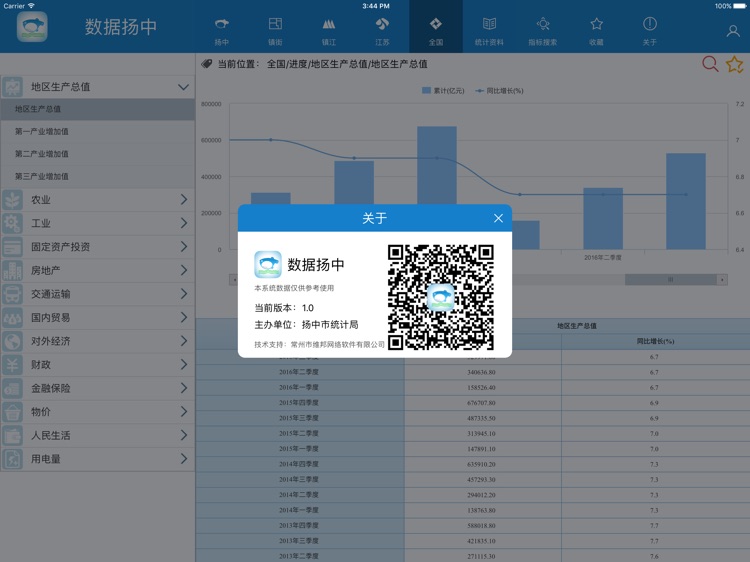This screenshot has height=562, width=750.
Task: Click chart scrollbar right arrow
Action: click(x=722, y=280)
